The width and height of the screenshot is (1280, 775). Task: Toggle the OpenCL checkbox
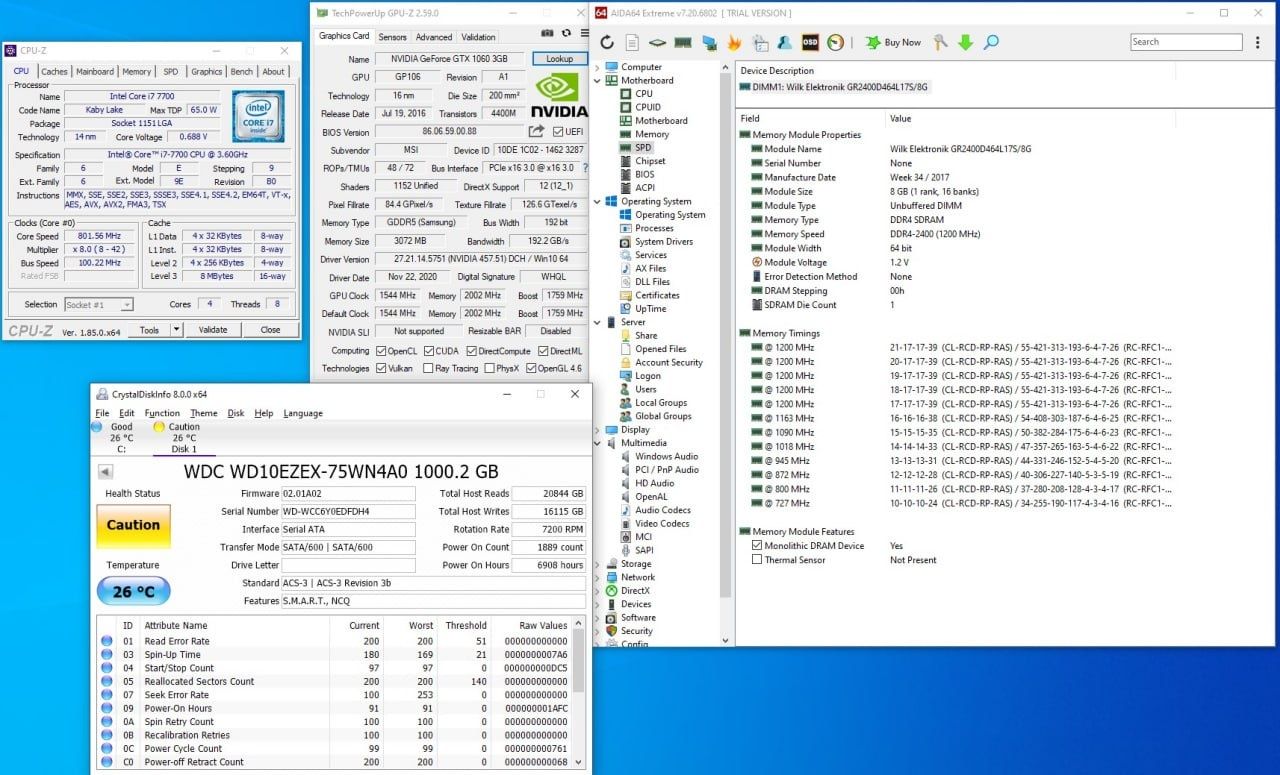[381, 351]
